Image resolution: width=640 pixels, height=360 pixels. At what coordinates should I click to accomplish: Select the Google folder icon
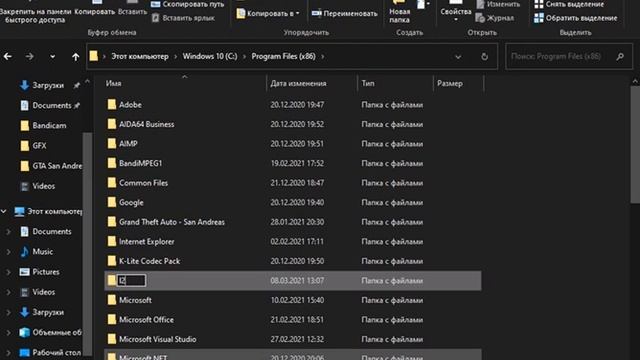coord(111,202)
